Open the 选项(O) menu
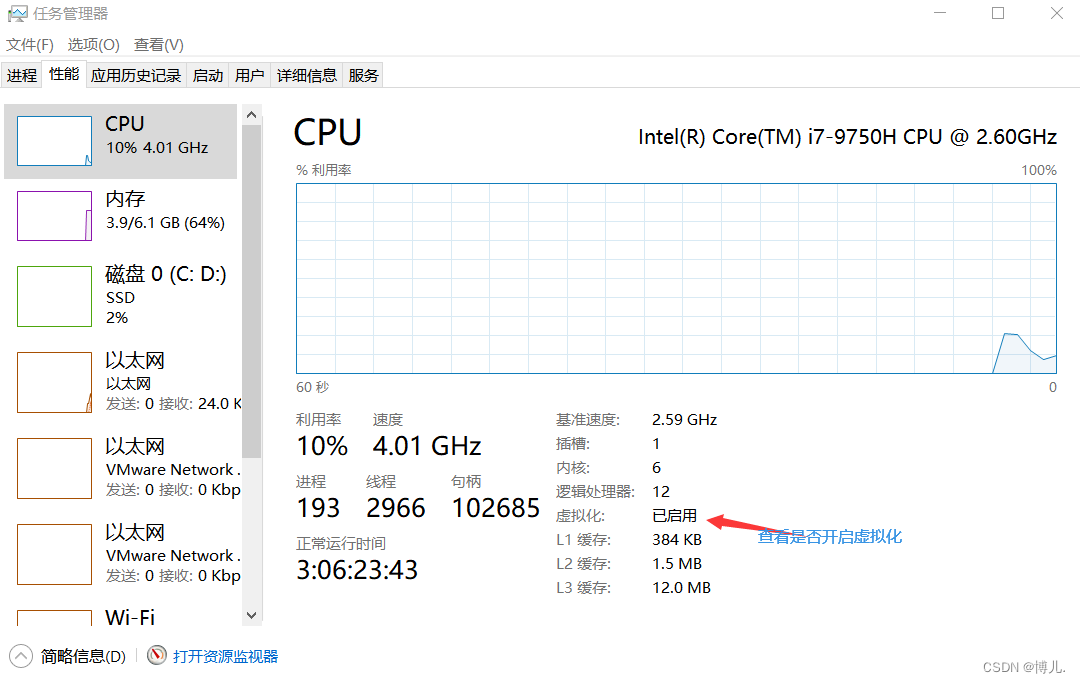This screenshot has height=683, width=1080. click(x=93, y=45)
